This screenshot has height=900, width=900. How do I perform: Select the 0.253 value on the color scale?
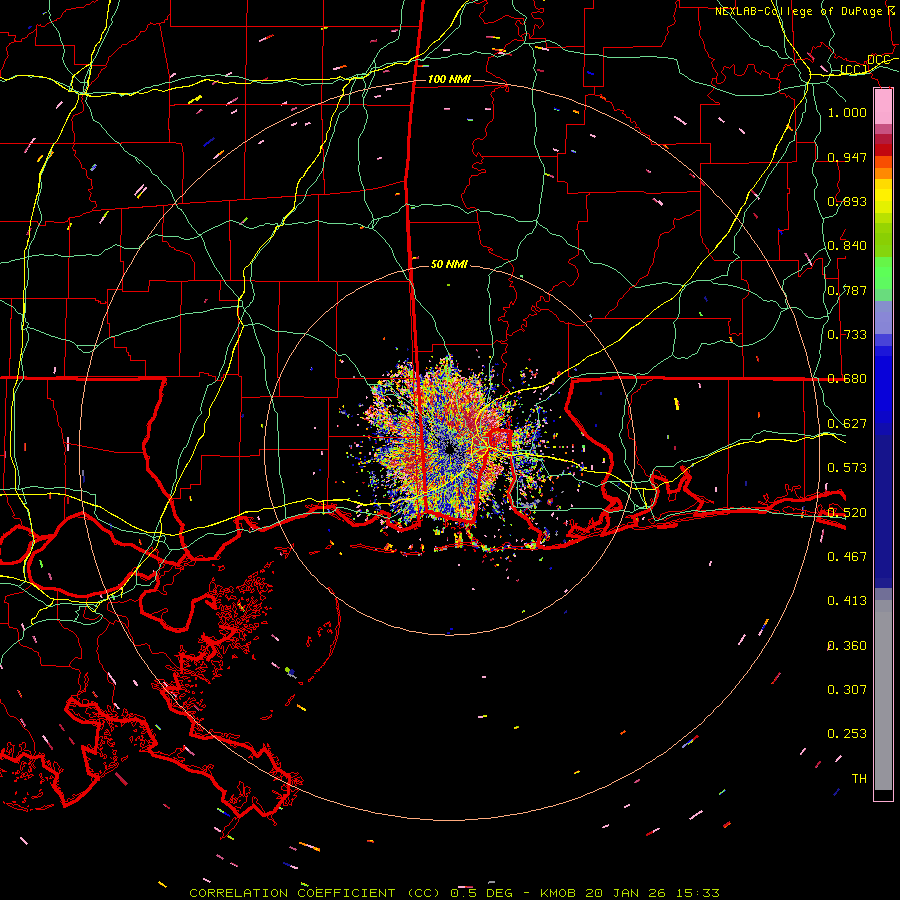coord(847,734)
